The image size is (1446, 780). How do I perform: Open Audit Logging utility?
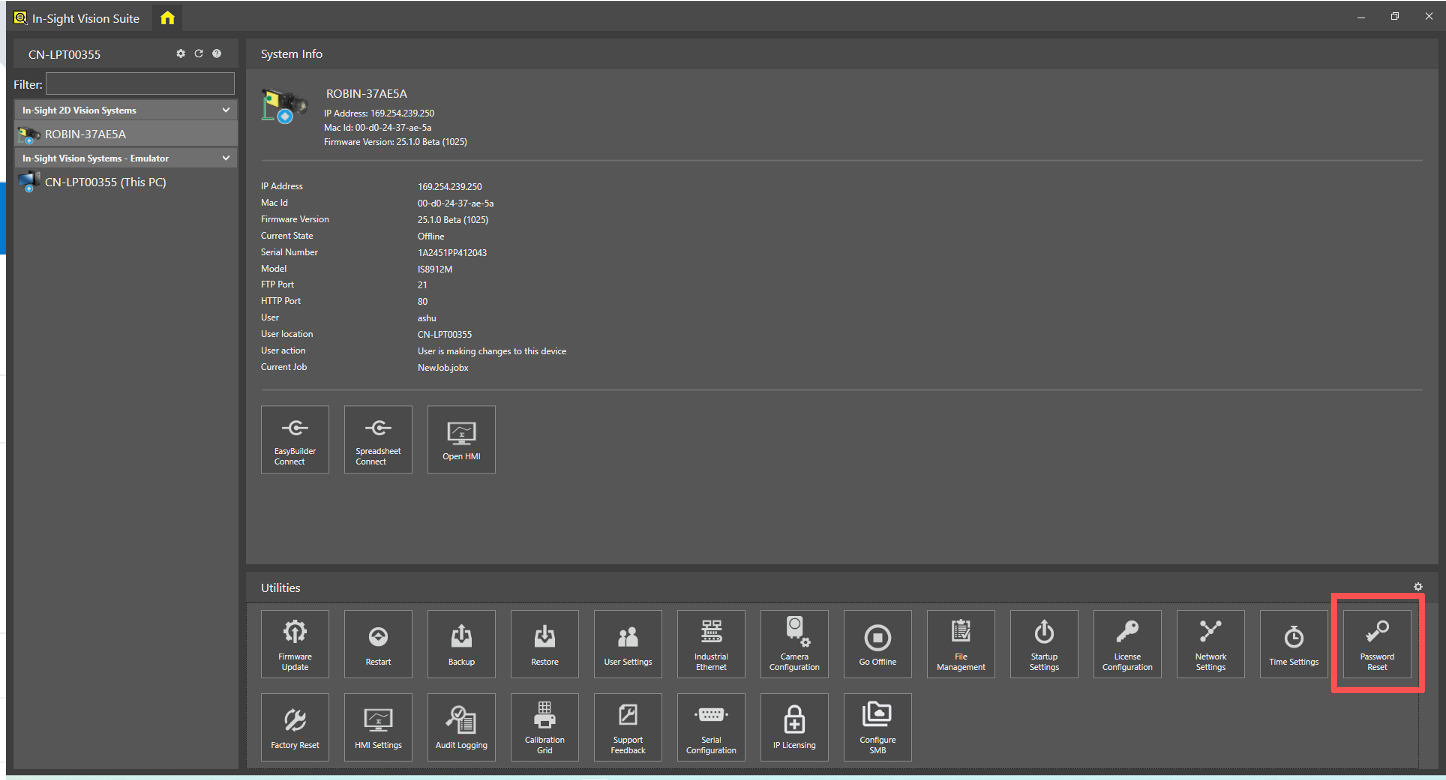pos(461,727)
